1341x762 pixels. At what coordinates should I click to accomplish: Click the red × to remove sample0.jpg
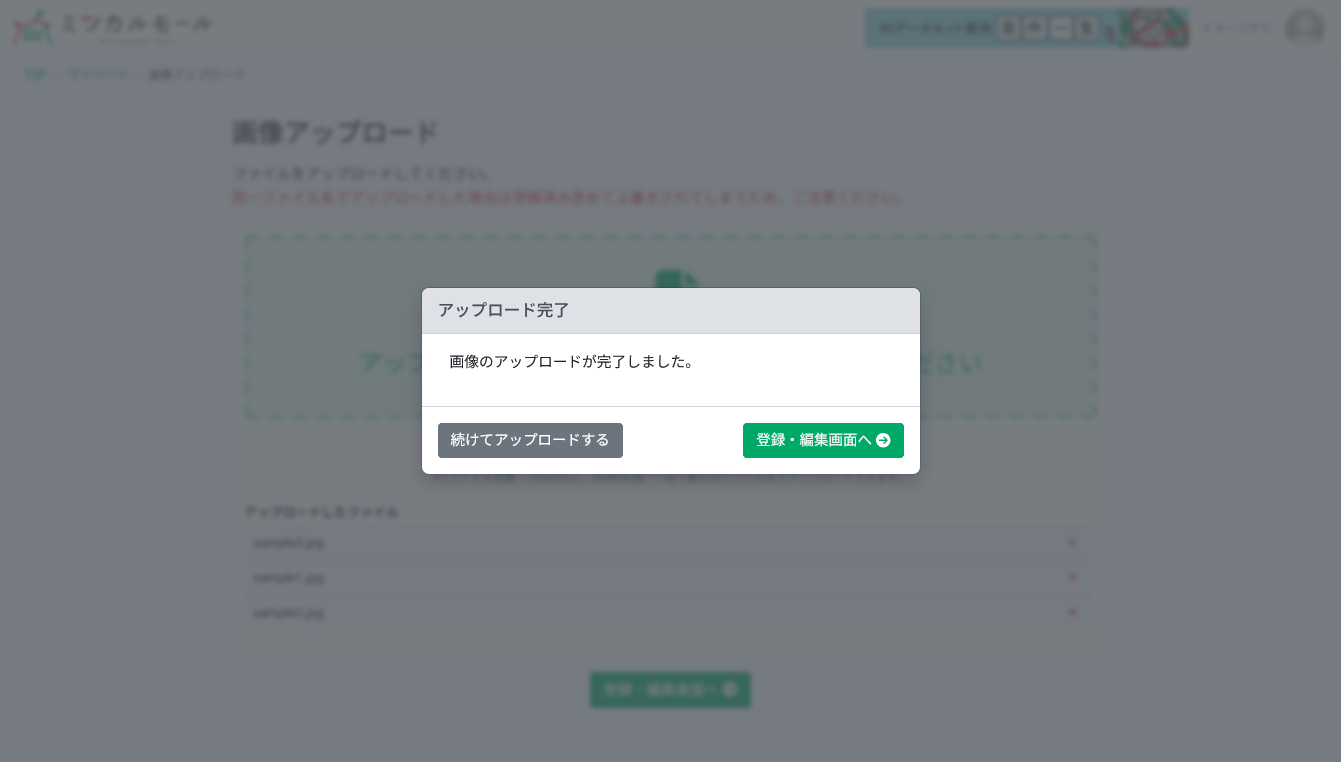(1072, 543)
